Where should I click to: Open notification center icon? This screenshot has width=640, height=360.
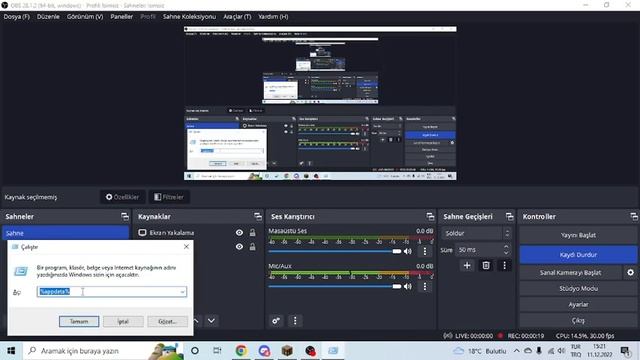[625, 351]
